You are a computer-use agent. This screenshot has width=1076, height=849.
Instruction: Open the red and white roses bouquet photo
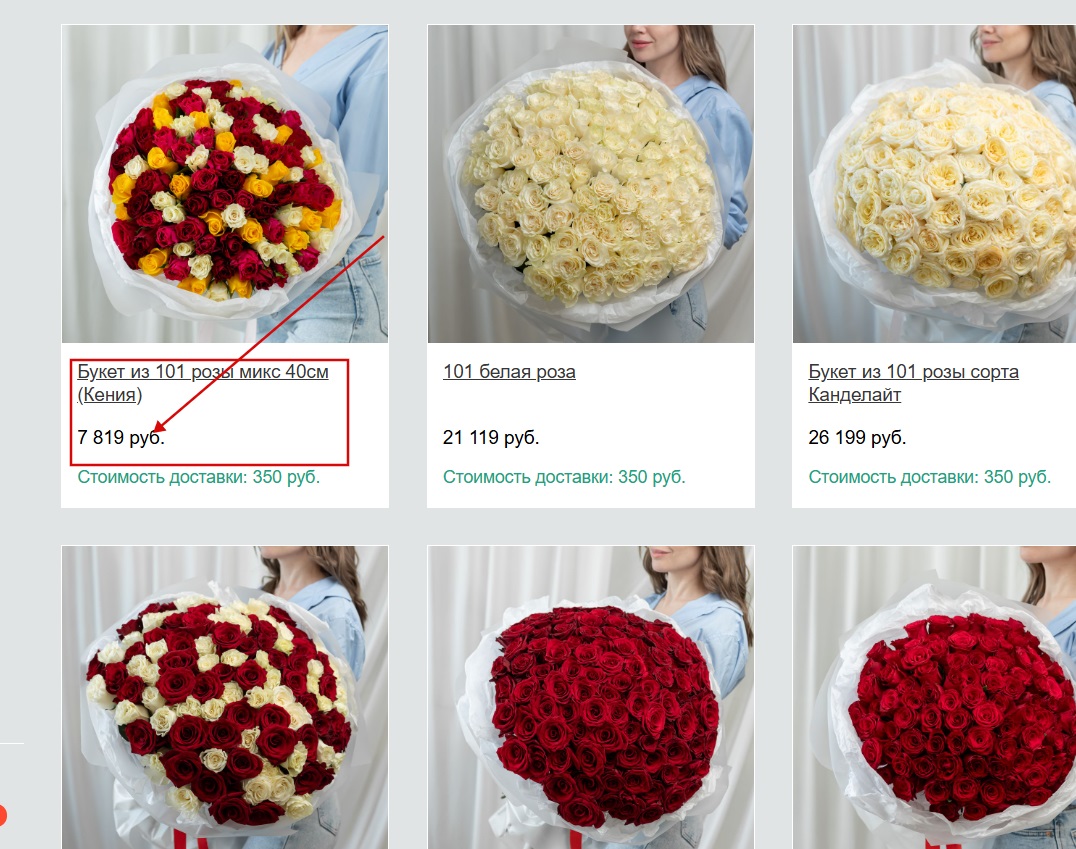click(225, 697)
